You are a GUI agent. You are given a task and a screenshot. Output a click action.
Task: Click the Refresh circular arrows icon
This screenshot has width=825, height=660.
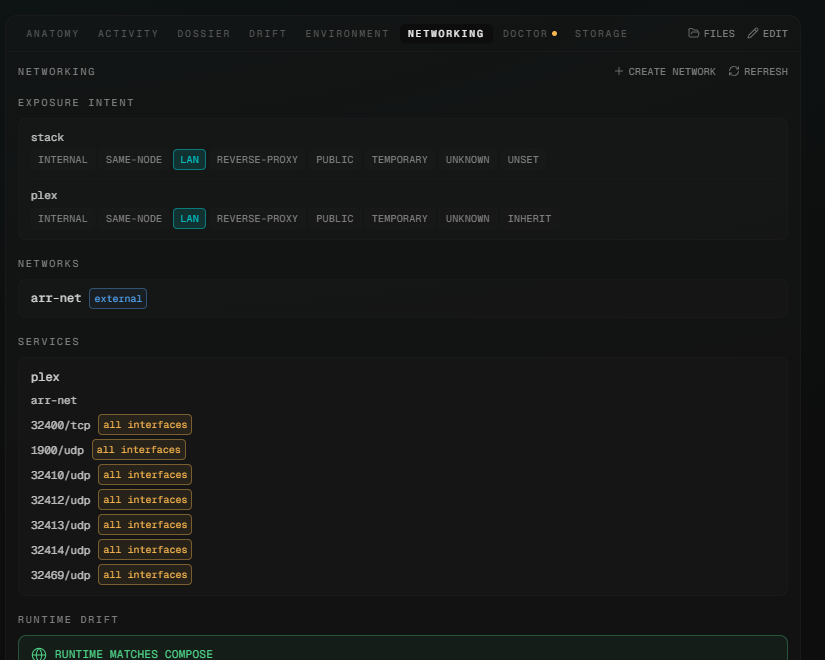tap(734, 71)
